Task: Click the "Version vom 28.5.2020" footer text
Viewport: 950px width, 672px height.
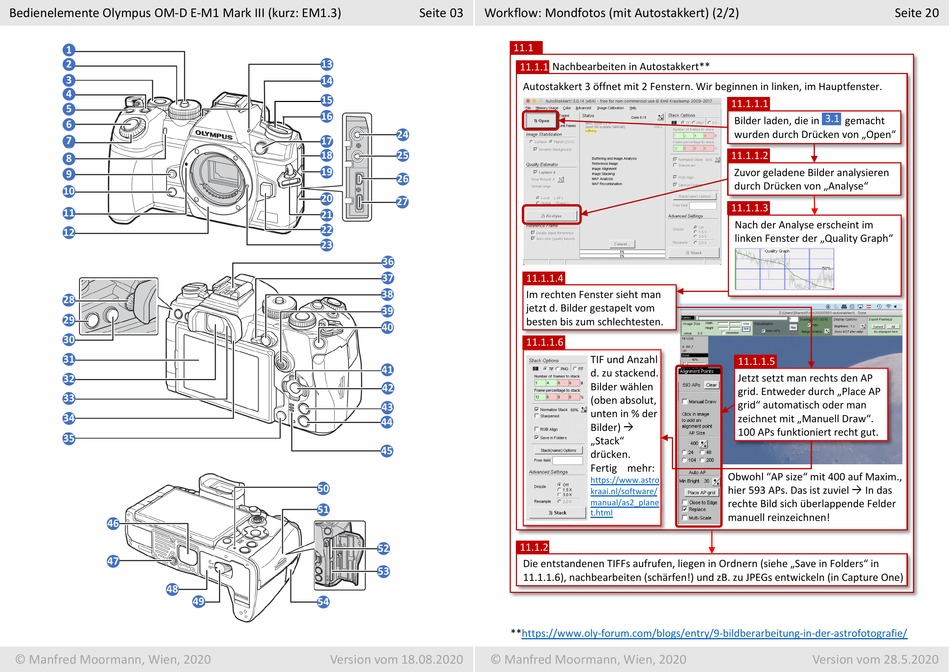Action: (x=875, y=659)
